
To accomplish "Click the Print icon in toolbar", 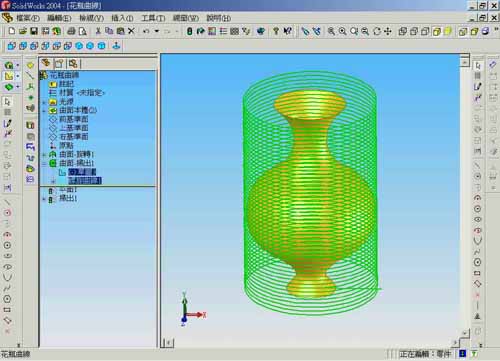I will click(x=71, y=31).
